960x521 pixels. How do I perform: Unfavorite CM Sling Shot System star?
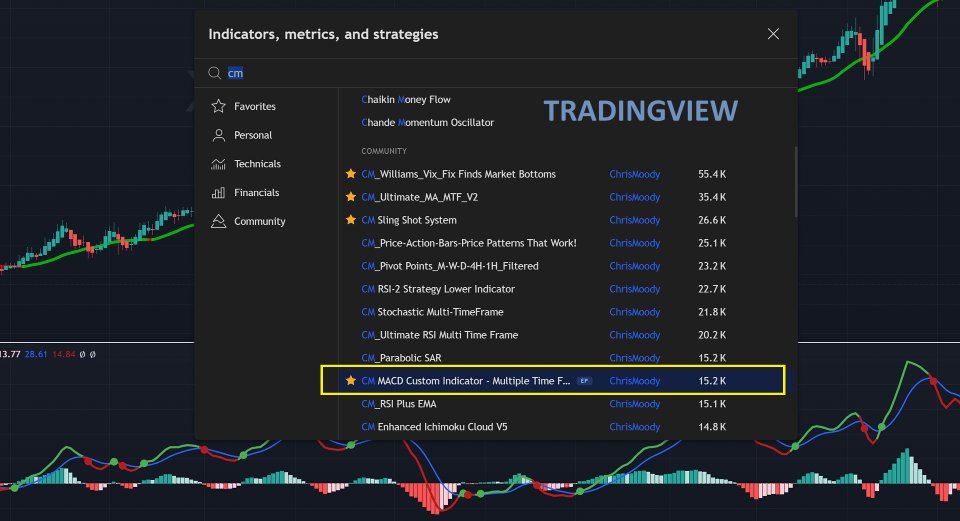point(351,220)
